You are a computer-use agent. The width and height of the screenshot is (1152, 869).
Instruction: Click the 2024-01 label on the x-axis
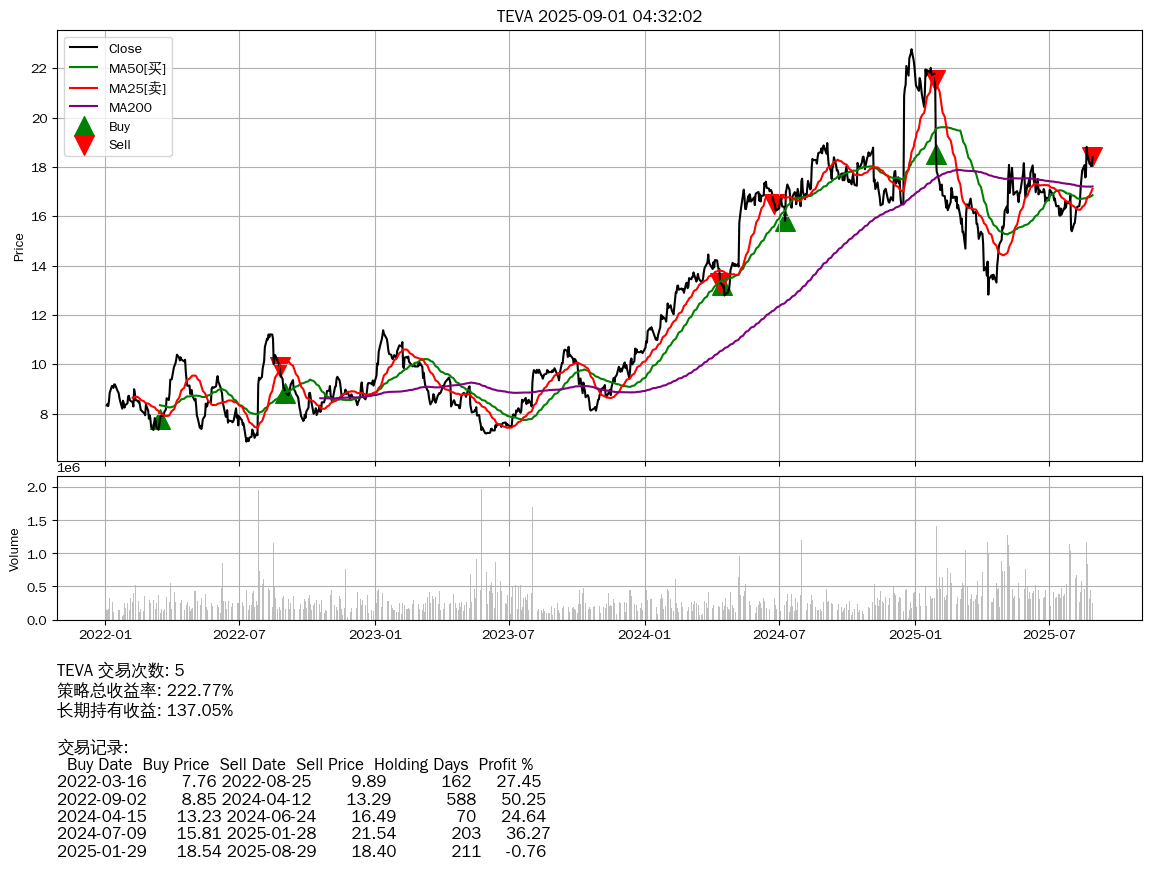click(x=645, y=633)
